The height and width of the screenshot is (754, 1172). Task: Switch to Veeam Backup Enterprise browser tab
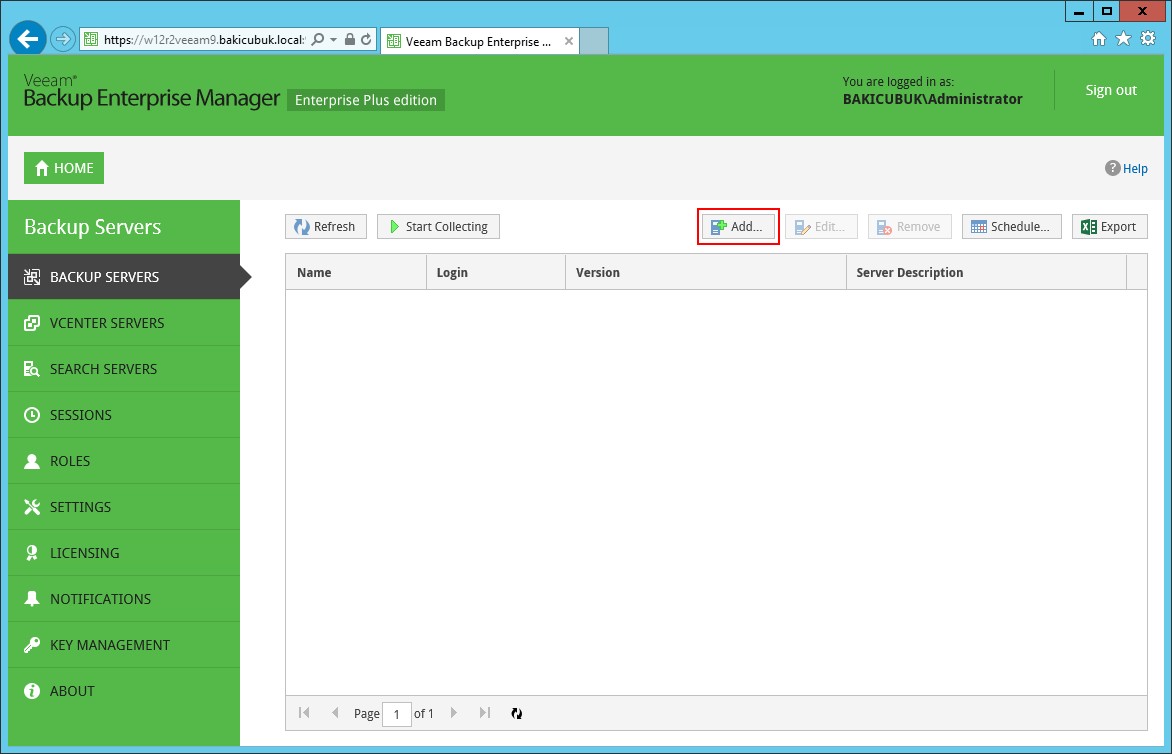point(470,42)
